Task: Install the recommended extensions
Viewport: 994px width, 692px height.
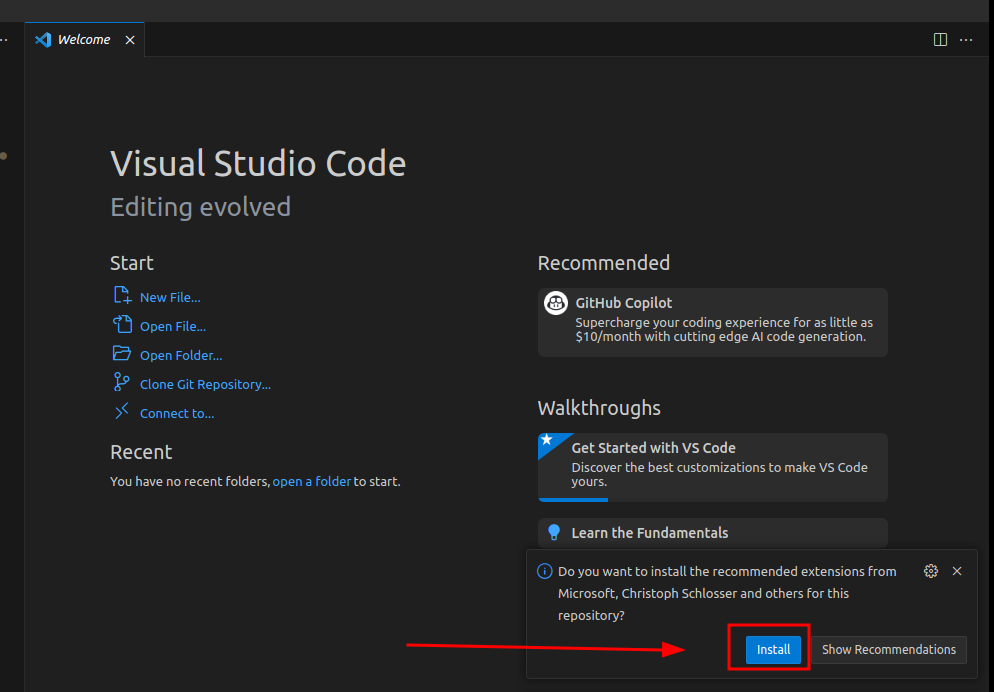Action: 771,649
